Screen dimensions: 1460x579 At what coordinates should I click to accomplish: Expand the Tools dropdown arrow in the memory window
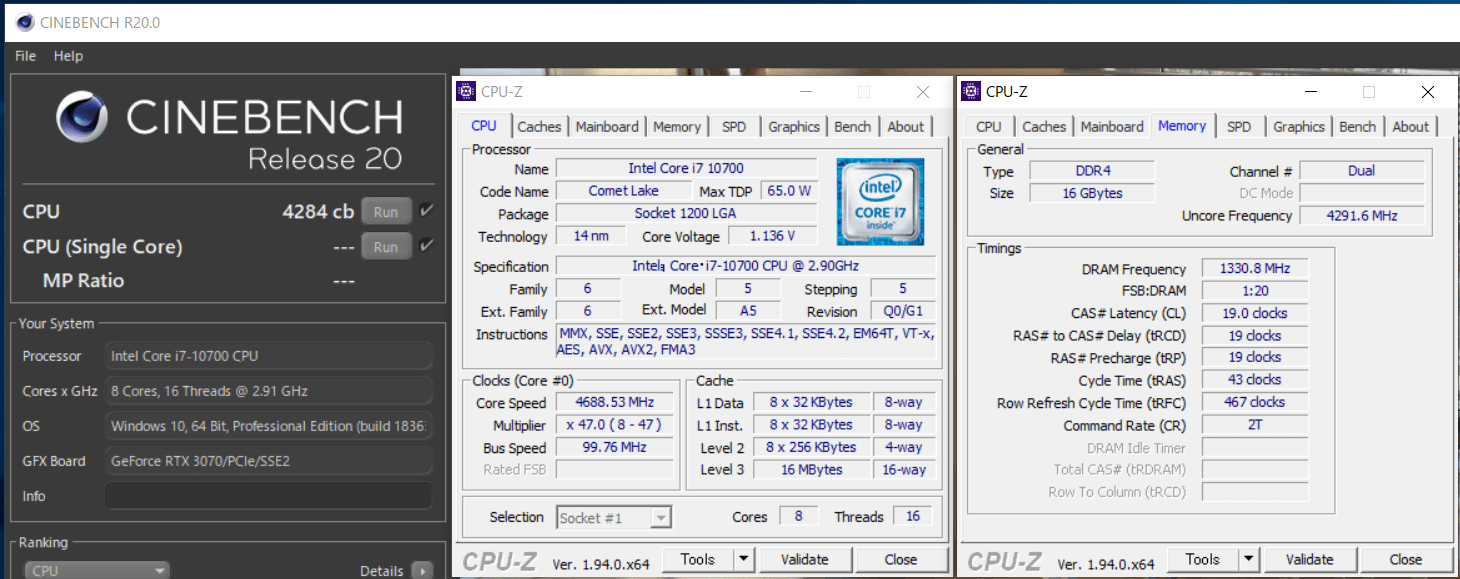click(x=1248, y=559)
